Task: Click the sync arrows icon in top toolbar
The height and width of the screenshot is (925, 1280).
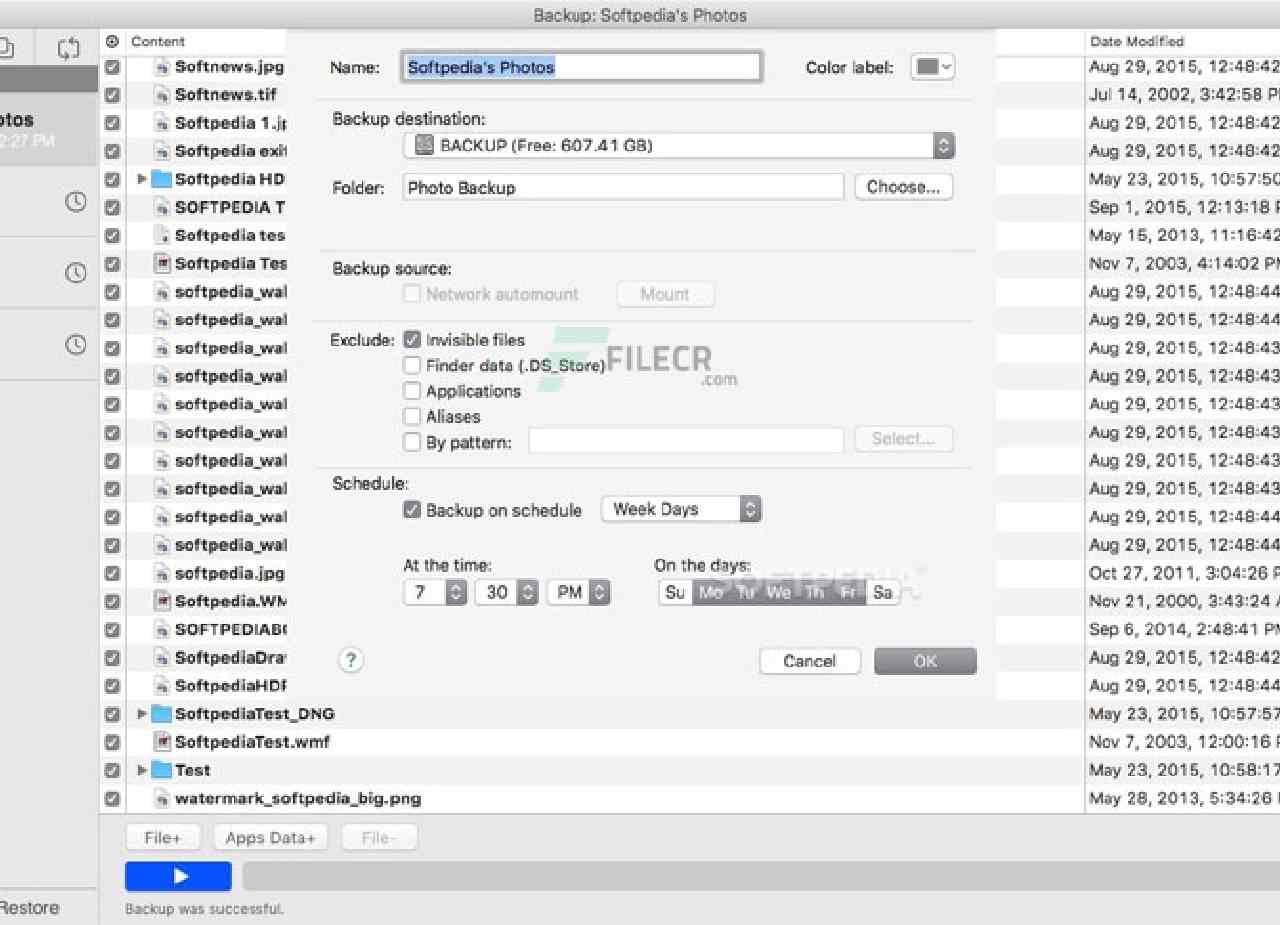Action: 68,47
